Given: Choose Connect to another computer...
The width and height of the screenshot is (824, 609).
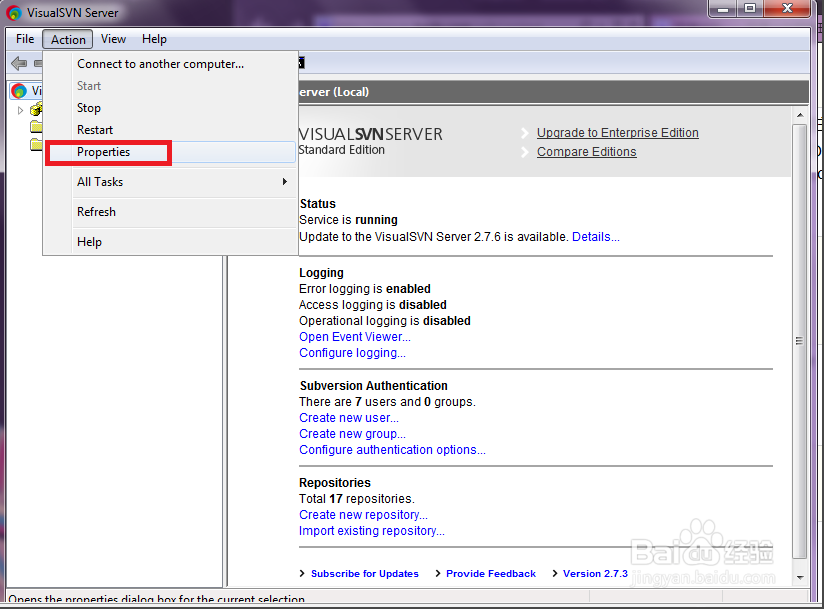Looking at the screenshot, I should (x=171, y=64).
